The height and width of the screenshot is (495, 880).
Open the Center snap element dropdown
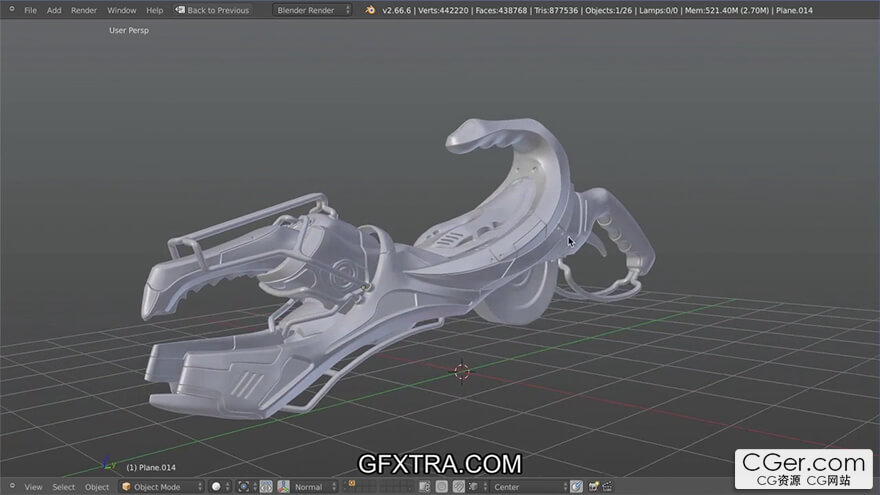pyautogui.click(x=526, y=487)
